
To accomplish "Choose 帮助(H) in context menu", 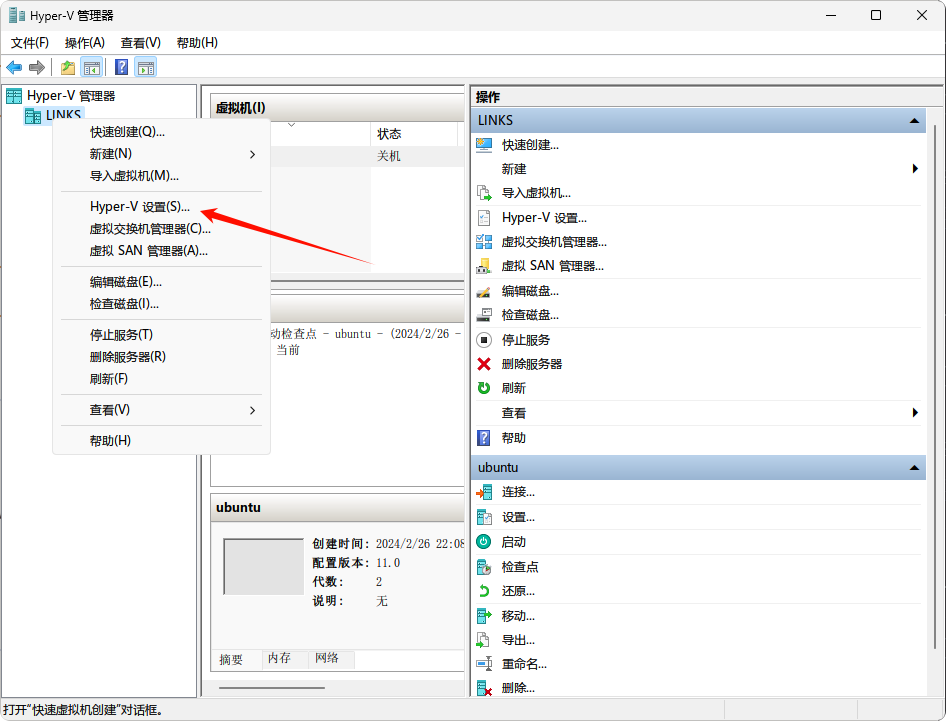I will tap(162, 441).
